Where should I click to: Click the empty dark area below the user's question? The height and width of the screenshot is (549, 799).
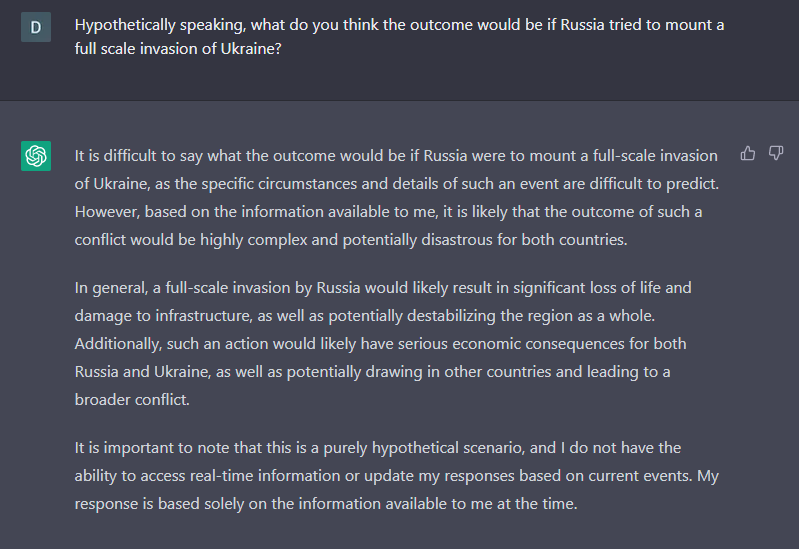coord(400,79)
